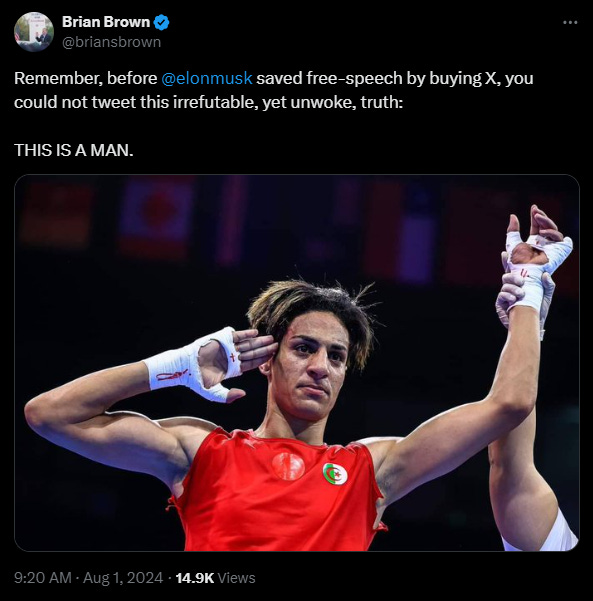This screenshot has width=593, height=601.
Task: Click the tweet line starting with Remember, before
Action: (x=274, y=79)
